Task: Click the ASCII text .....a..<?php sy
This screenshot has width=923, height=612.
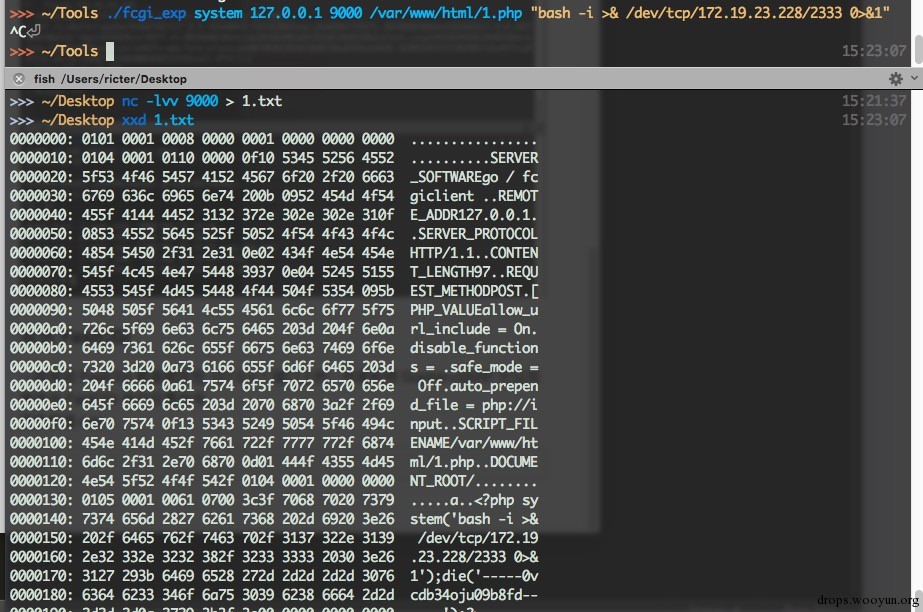Action: pos(474,500)
